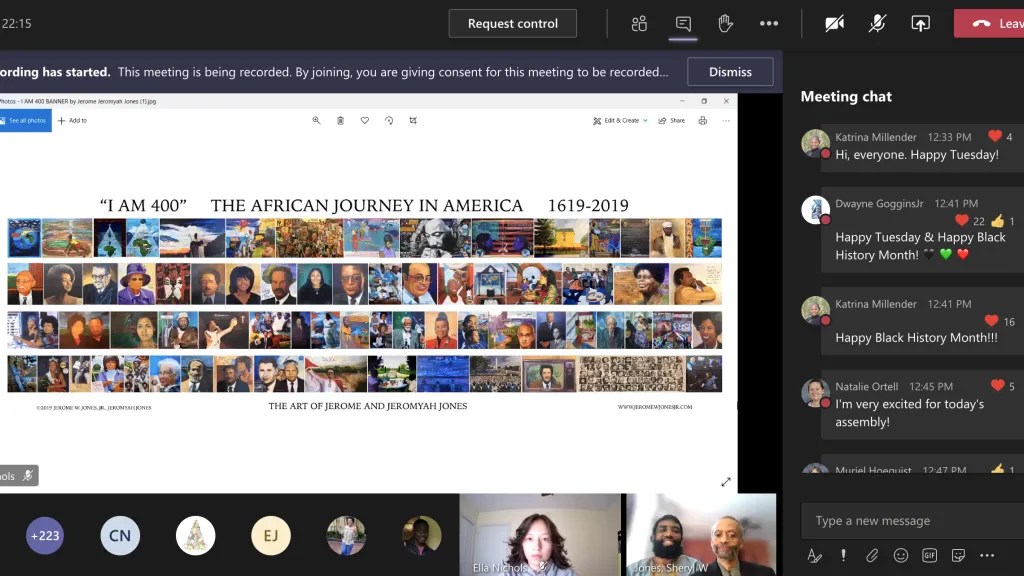Toggle the meeting chat panel icon
Image resolution: width=1024 pixels, height=576 pixels.
pos(683,24)
